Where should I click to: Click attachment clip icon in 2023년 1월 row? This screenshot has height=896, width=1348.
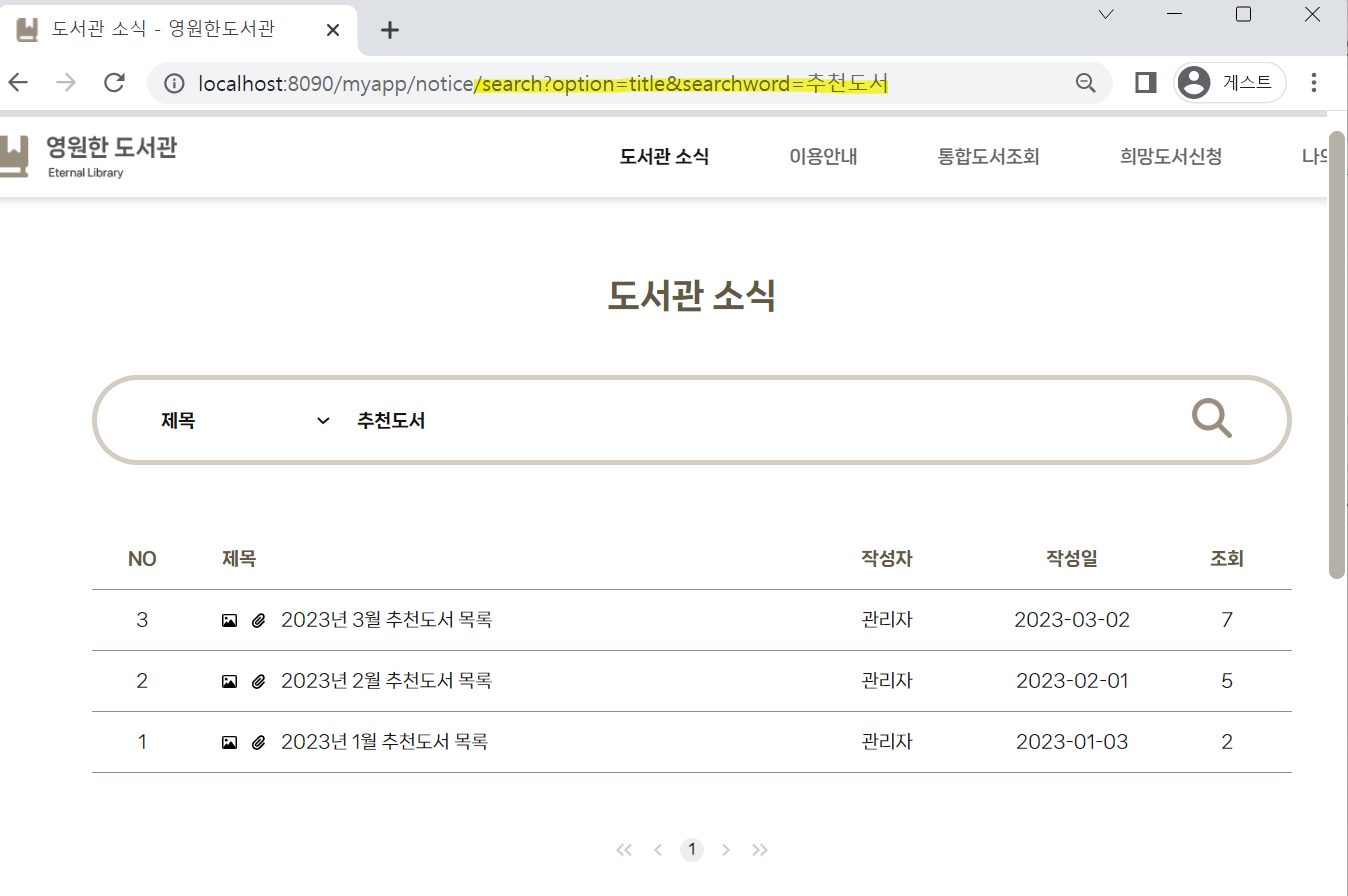(x=258, y=743)
